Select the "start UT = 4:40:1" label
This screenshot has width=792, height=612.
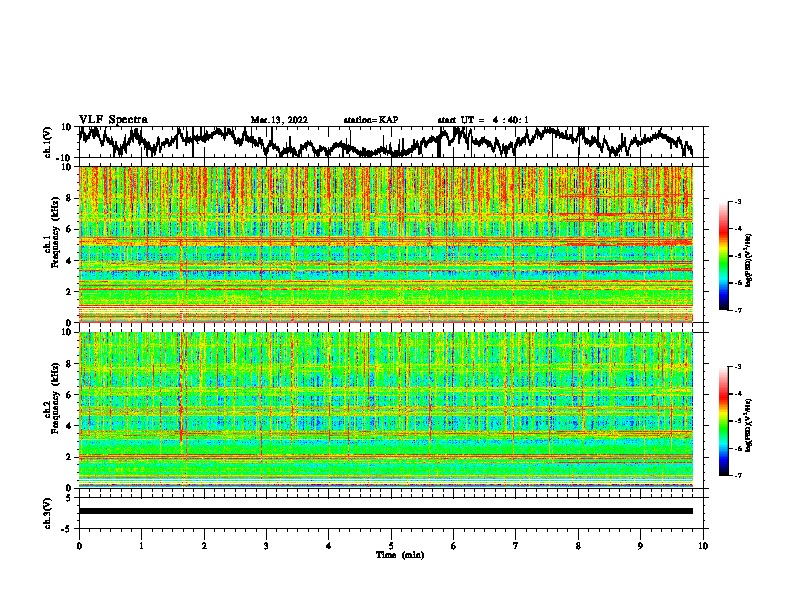483,120
